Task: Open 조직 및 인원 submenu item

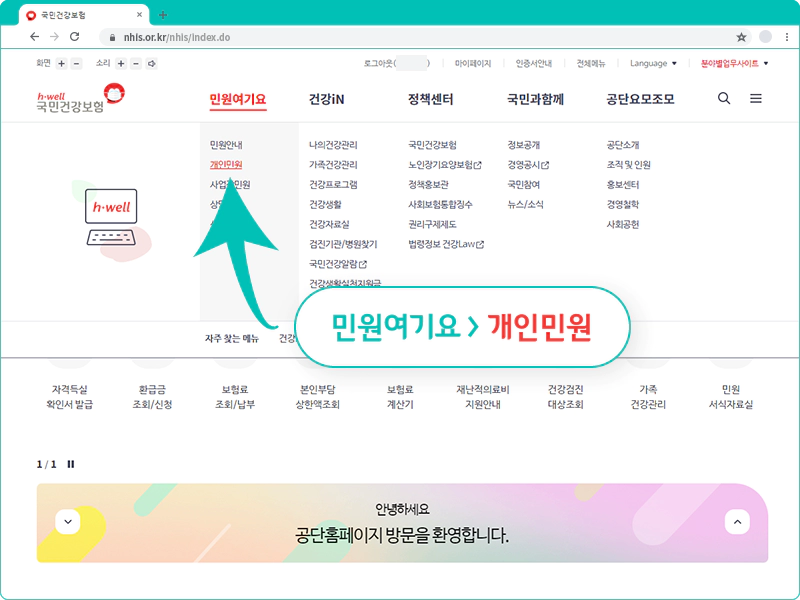Action: tap(629, 165)
